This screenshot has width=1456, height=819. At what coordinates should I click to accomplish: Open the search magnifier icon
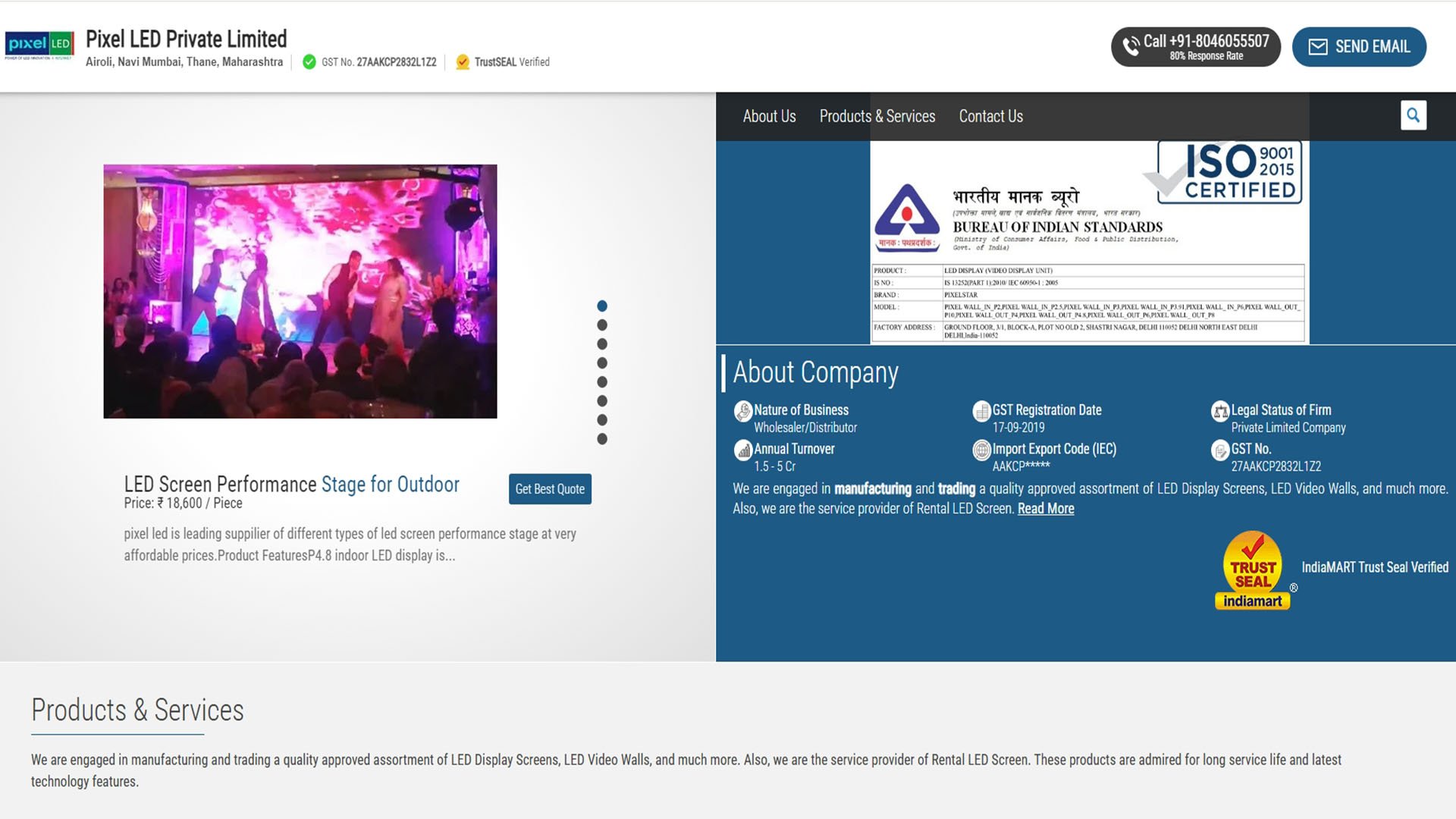pos(1413,115)
